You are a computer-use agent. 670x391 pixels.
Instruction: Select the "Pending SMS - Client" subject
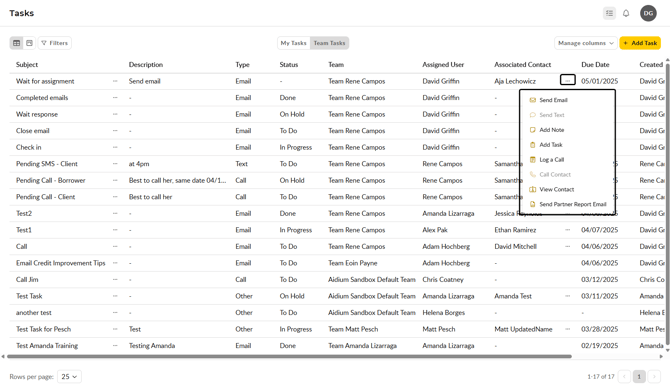47,164
